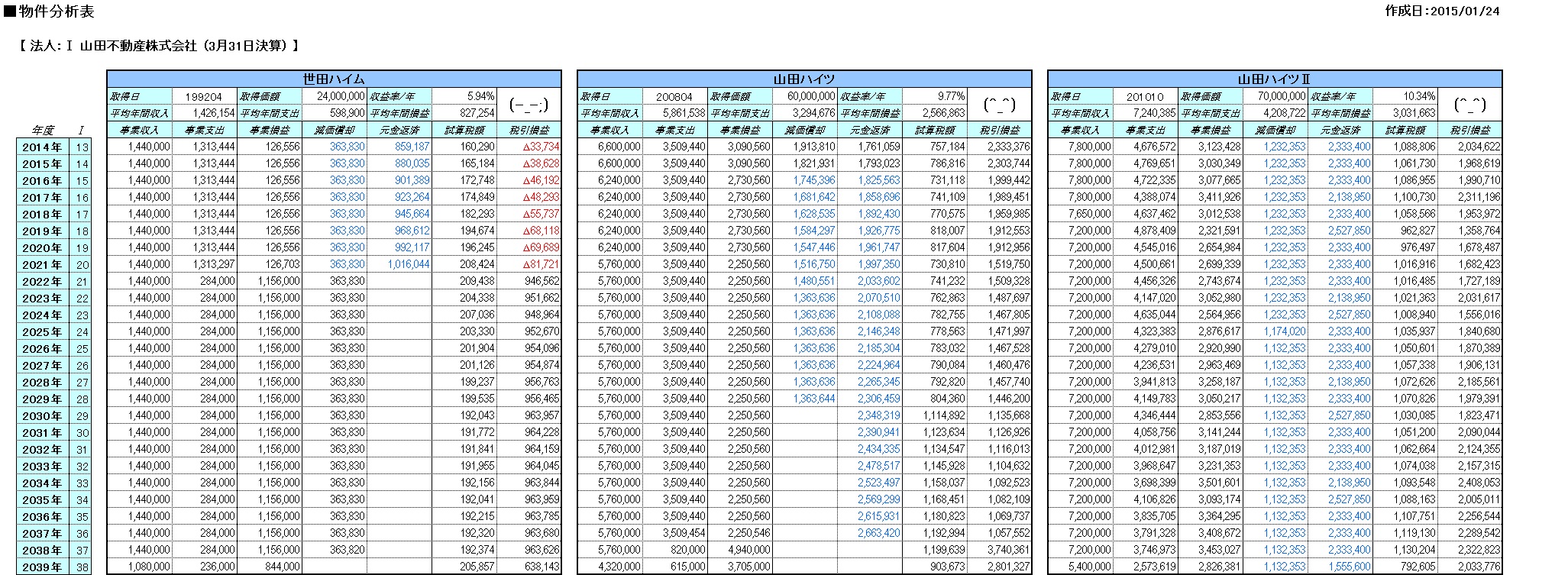Click the 2014年 fiscal year row label

(42, 147)
